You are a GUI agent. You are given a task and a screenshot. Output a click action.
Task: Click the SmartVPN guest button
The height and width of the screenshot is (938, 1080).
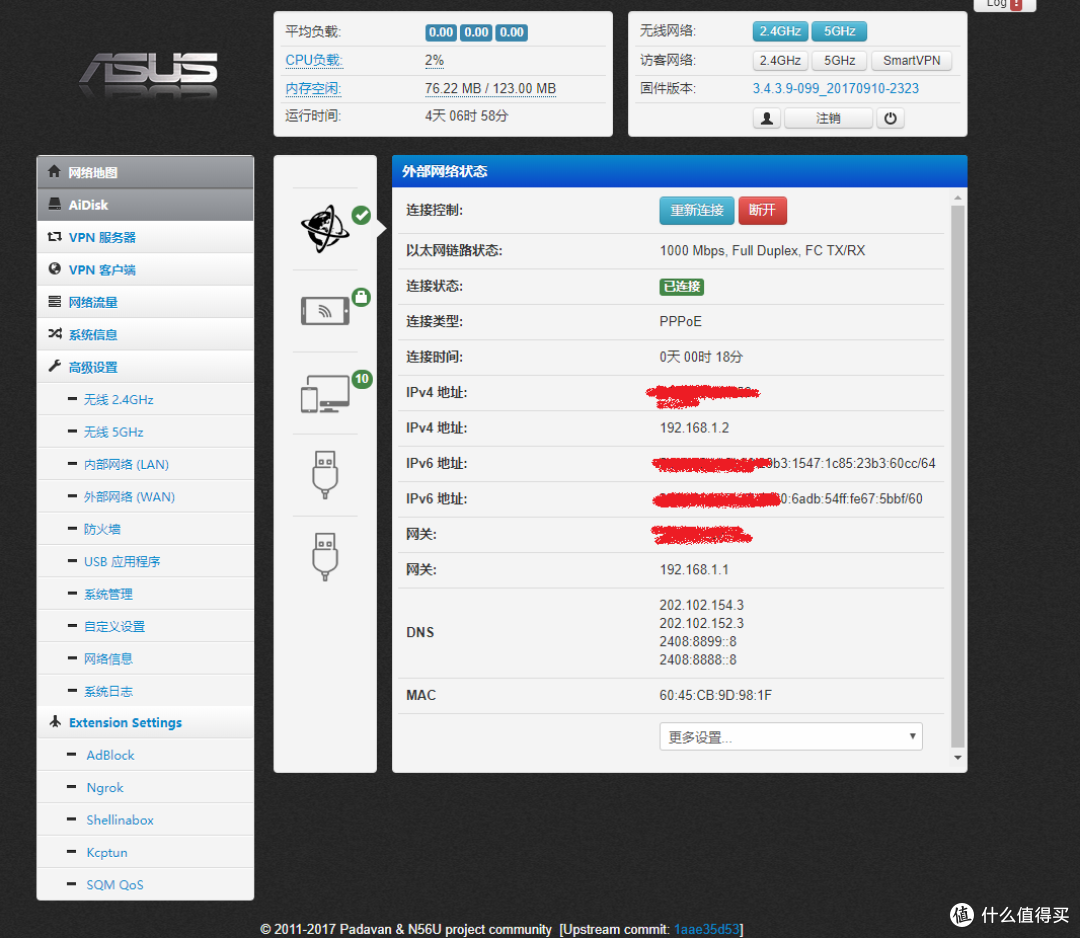[911, 61]
